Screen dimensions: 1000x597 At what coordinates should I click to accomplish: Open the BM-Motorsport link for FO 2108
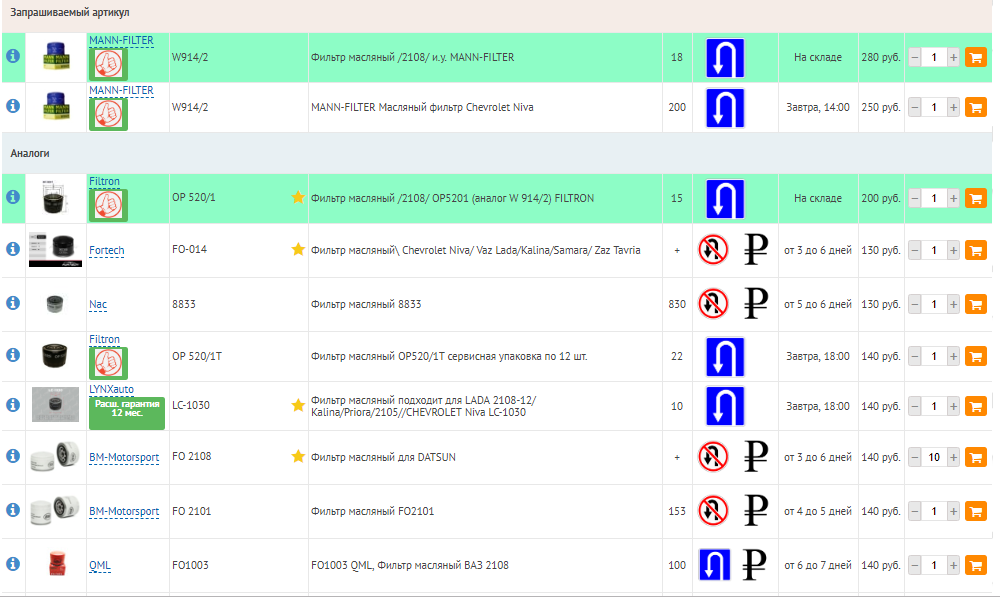tap(124, 457)
